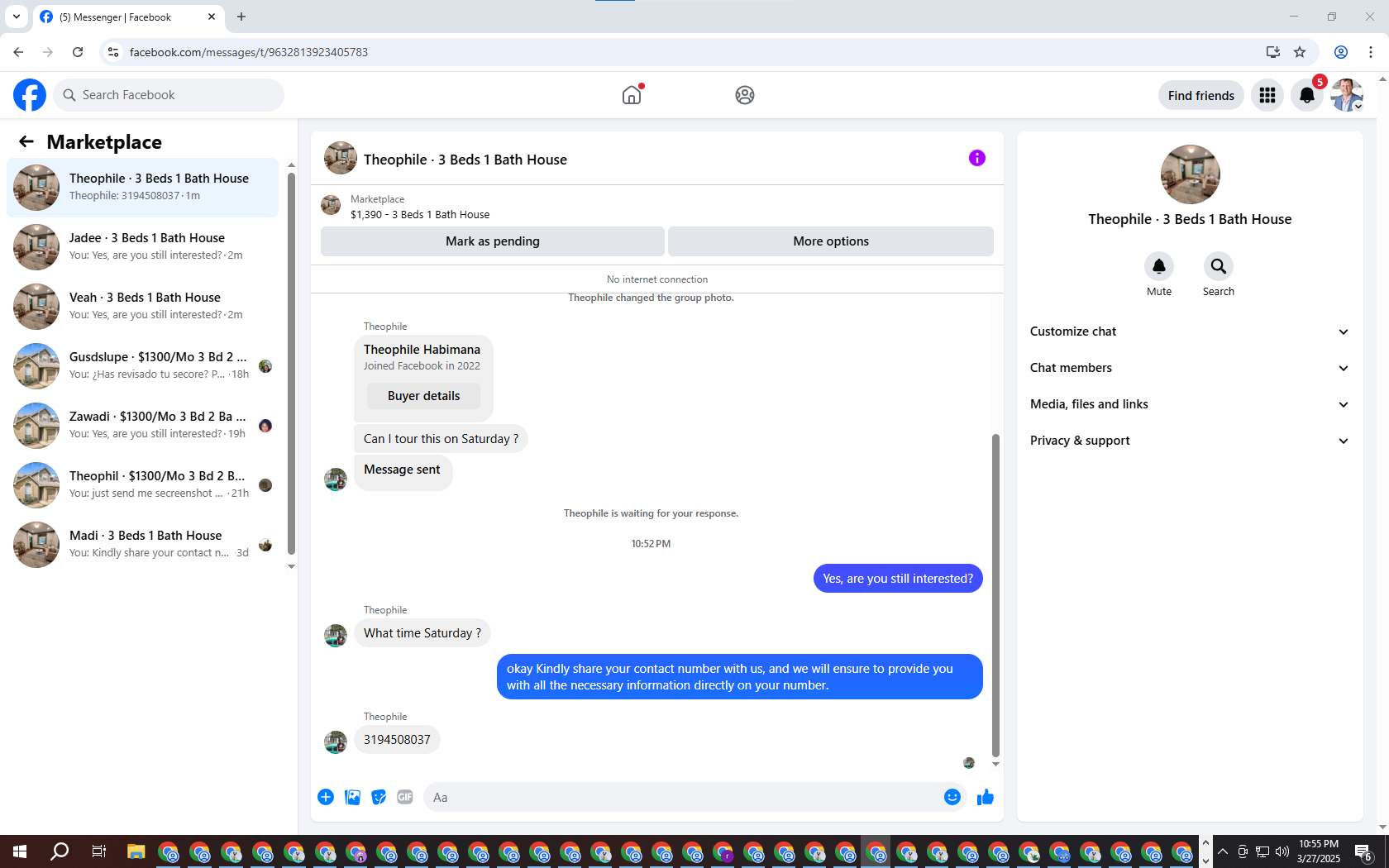Open the large listing photo in info panel
This screenshot has width=1389, height=868.
(x=1190, y=174)
